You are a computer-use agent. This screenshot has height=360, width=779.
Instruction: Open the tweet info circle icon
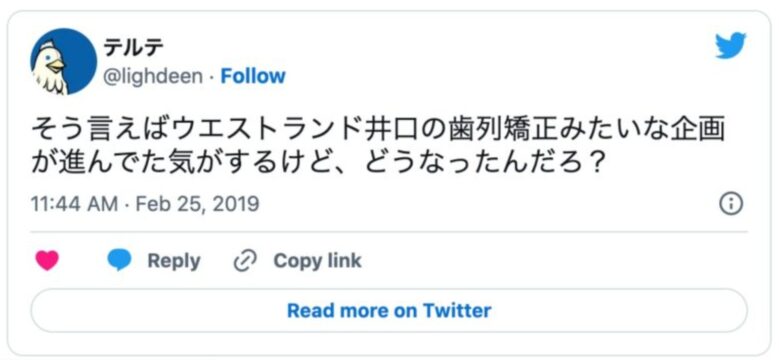(x=731, y=204)
